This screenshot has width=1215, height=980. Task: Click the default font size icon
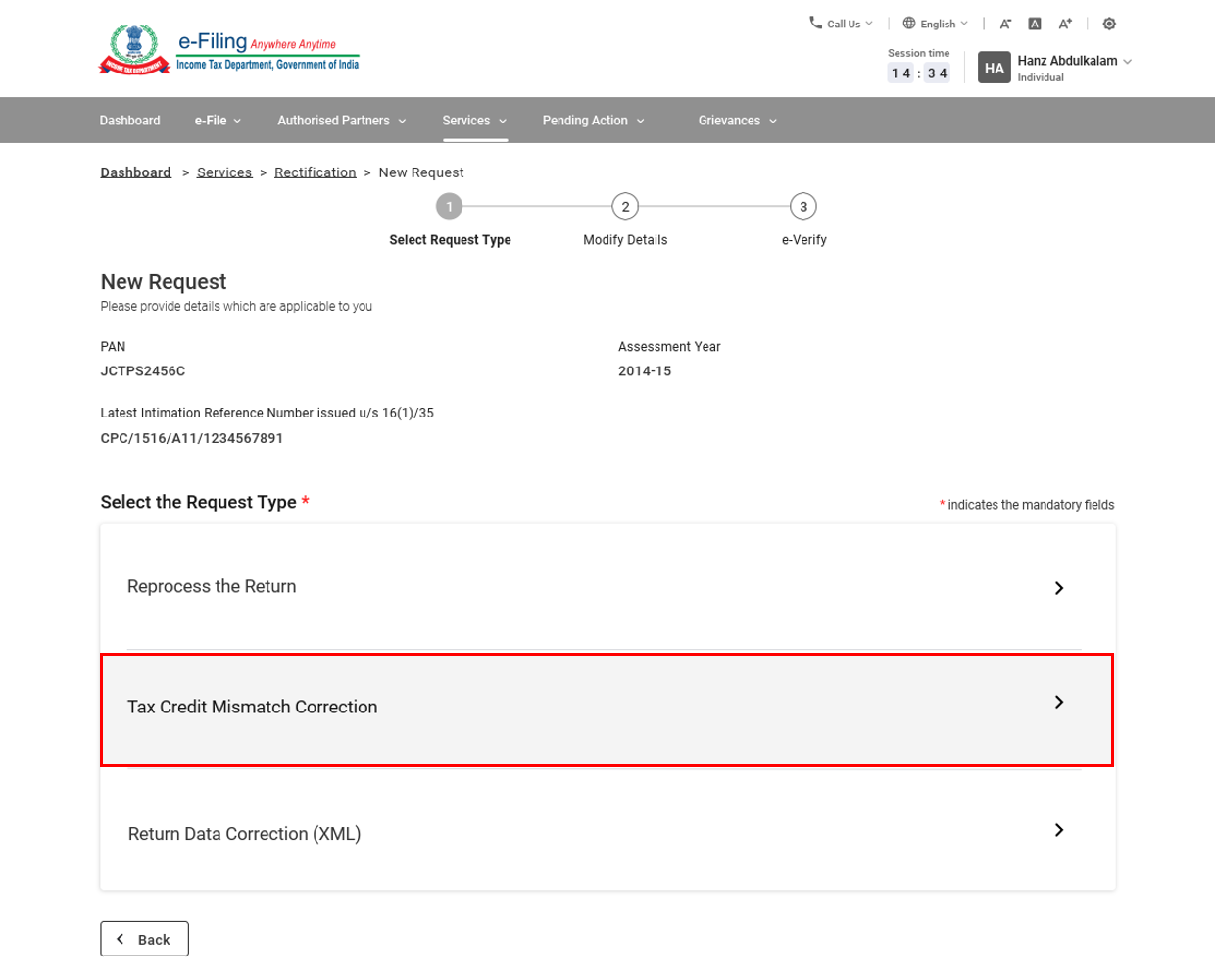[1035, 24]
